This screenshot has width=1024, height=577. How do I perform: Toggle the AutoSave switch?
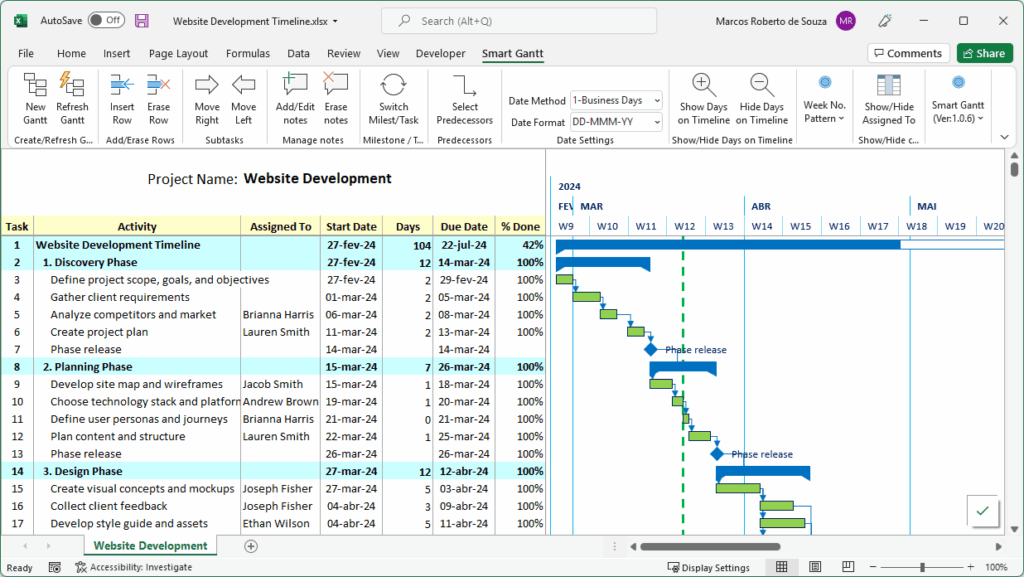pyautogui.click(x=106, y=20)
